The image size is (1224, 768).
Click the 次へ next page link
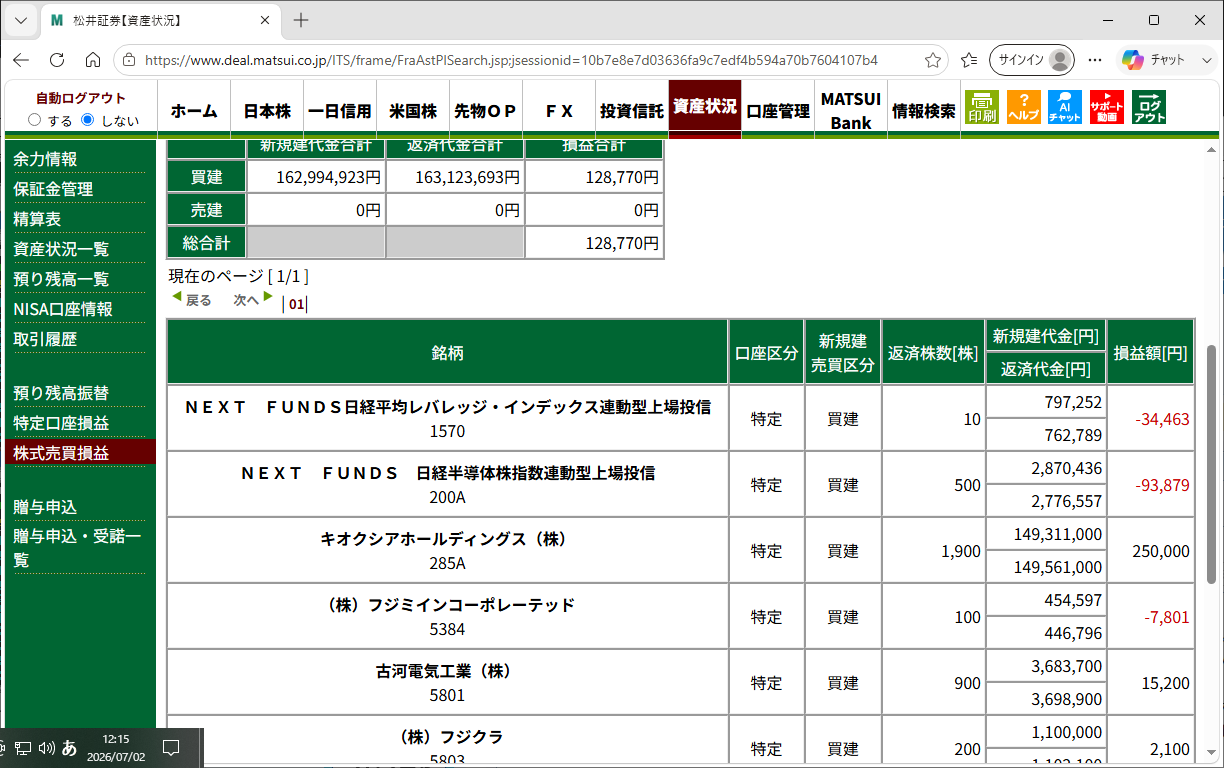[253, 300]
